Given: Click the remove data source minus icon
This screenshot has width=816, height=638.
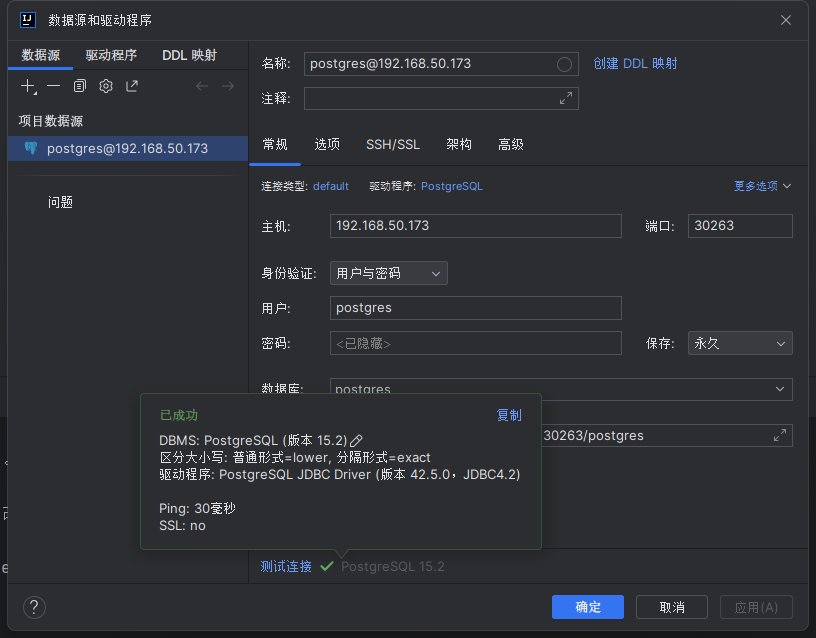Looking at the screenshot, I should pyautogui.click(x=54, y=87).
